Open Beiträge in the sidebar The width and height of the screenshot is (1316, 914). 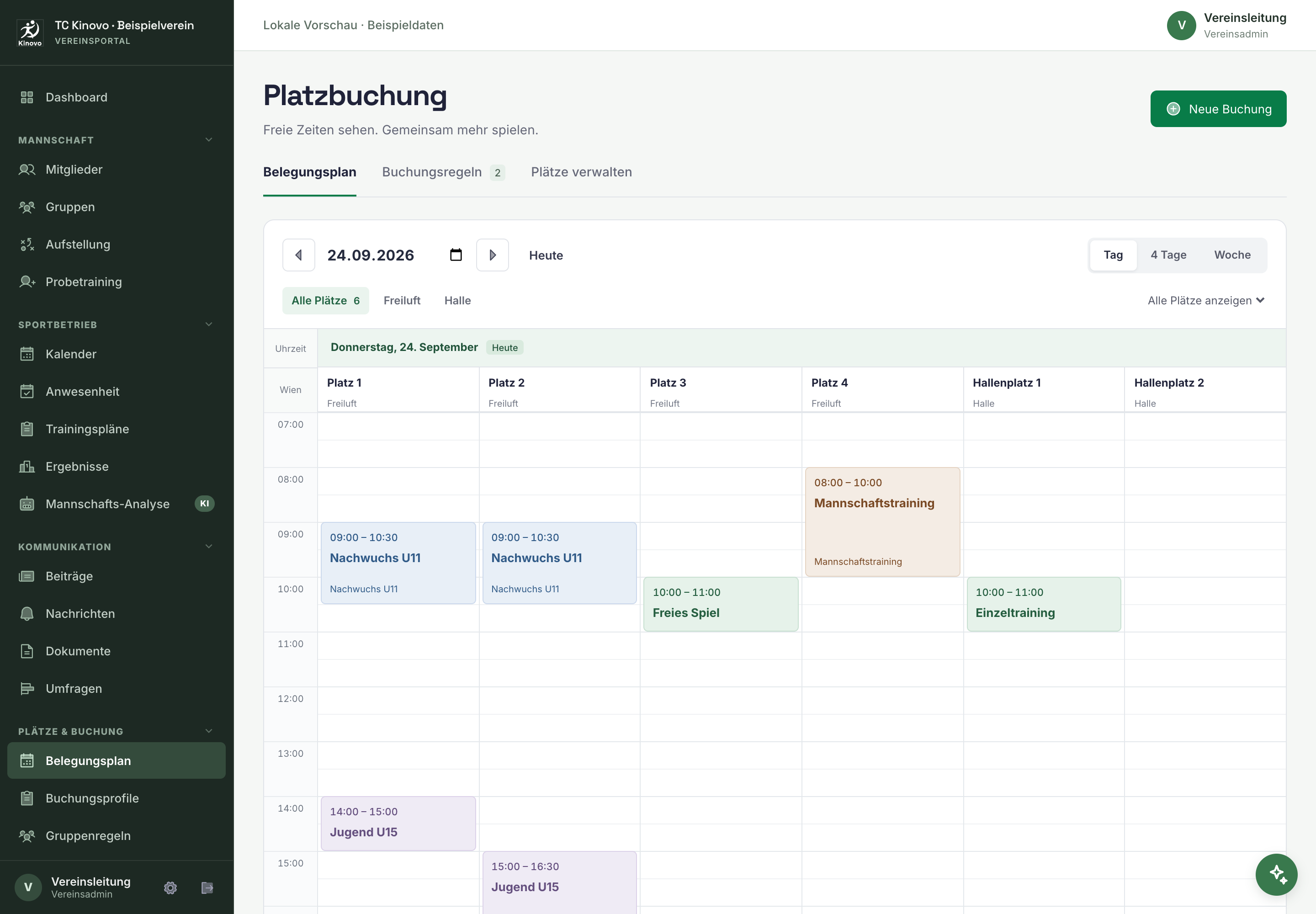coord(116,576)
